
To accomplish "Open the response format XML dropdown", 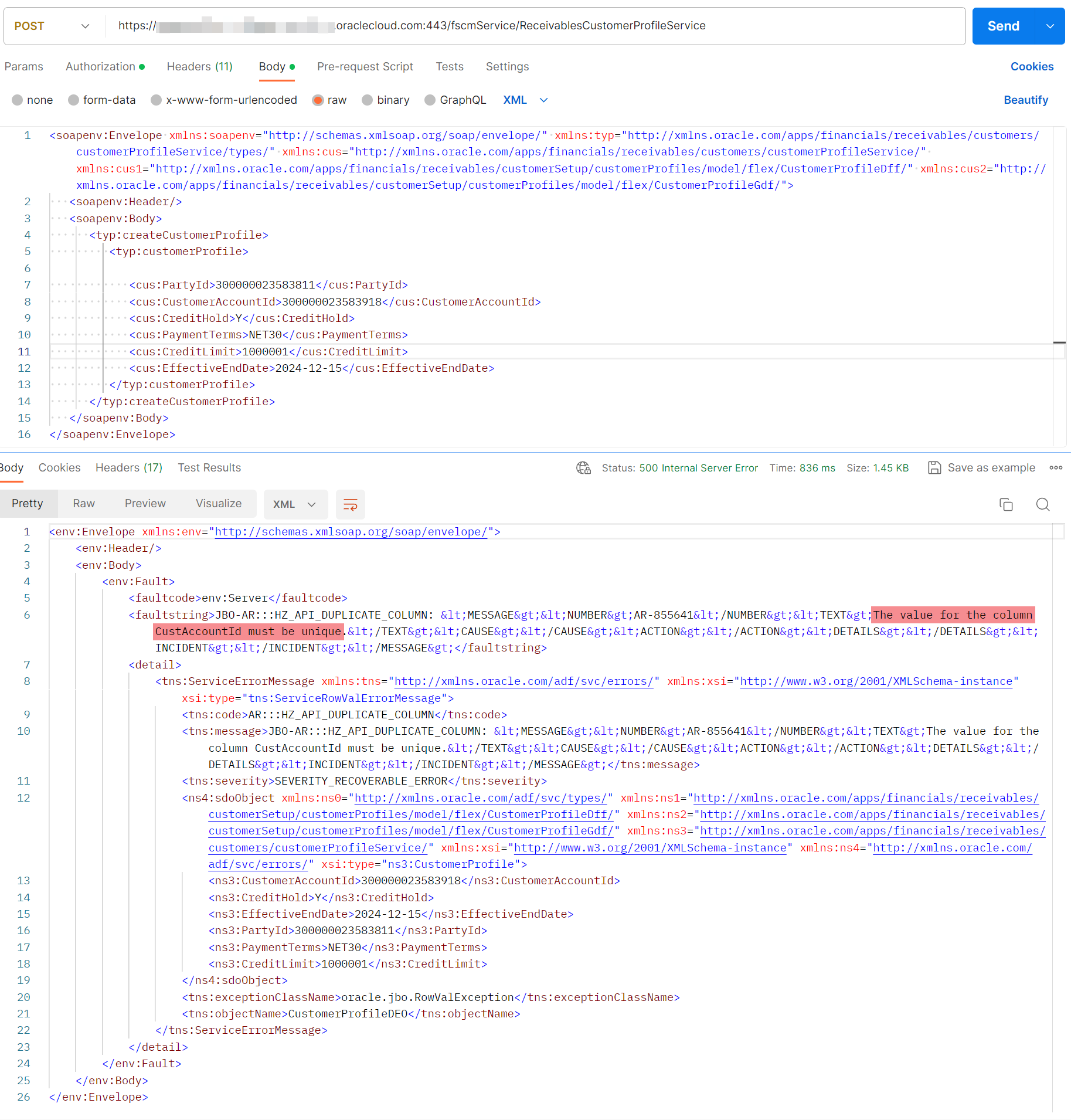I will coord(294,504).
